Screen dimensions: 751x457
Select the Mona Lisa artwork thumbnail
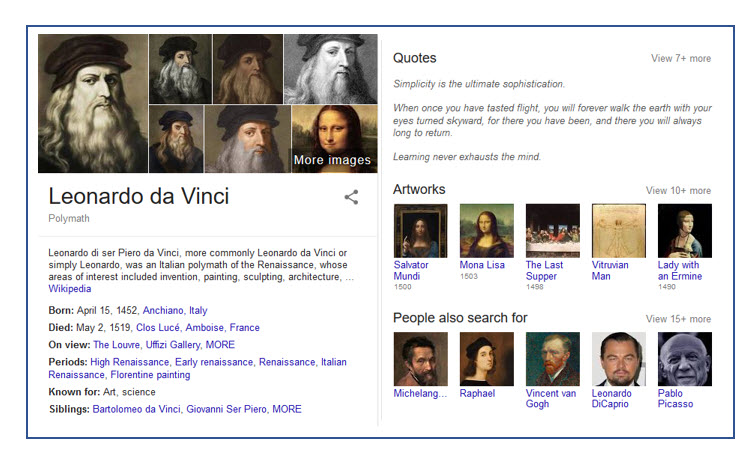click(486, 230)
